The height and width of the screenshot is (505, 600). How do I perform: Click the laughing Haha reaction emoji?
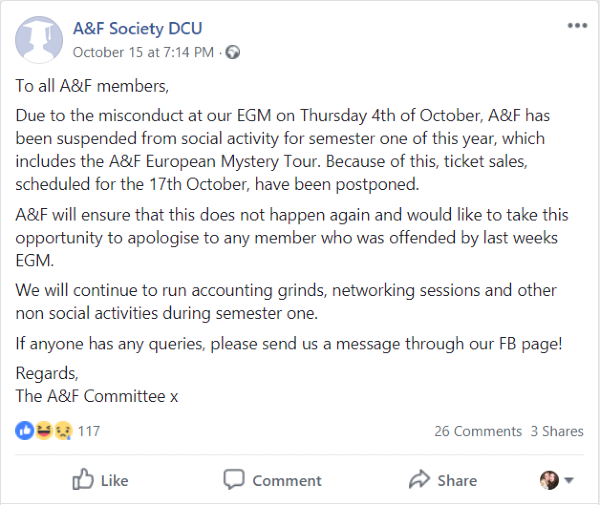point(45,431)
